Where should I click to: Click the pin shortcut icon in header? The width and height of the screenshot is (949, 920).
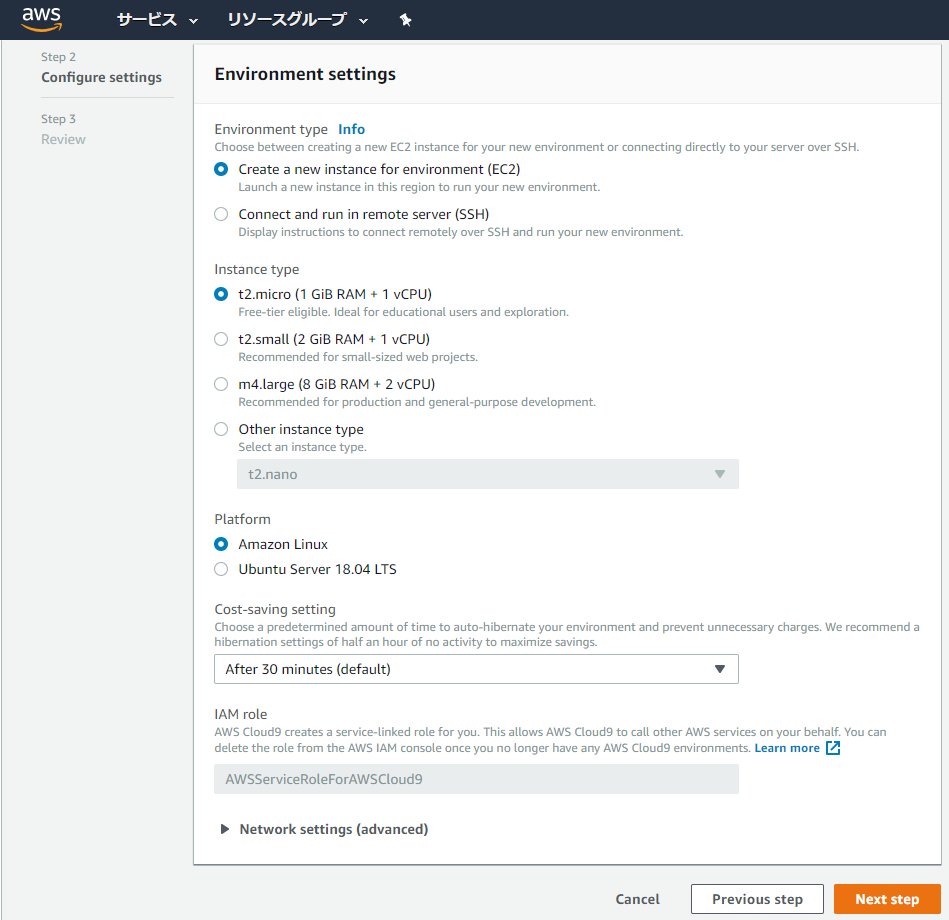[x=406, y=20]
